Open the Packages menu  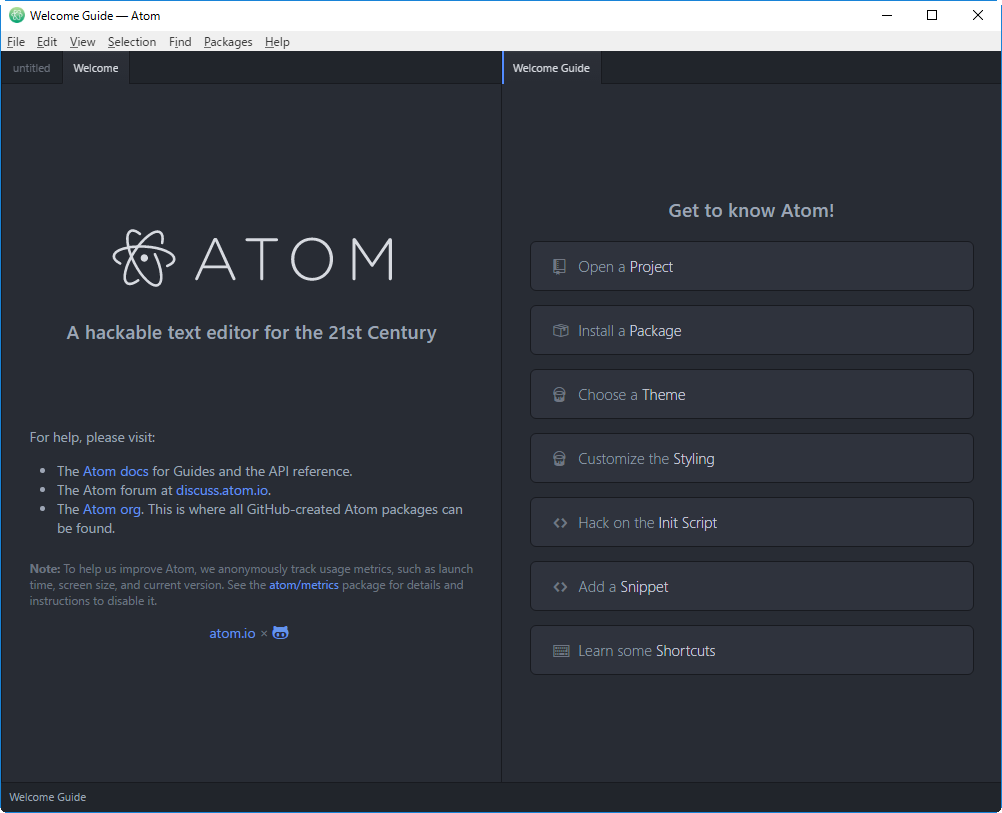pos(228,42)
